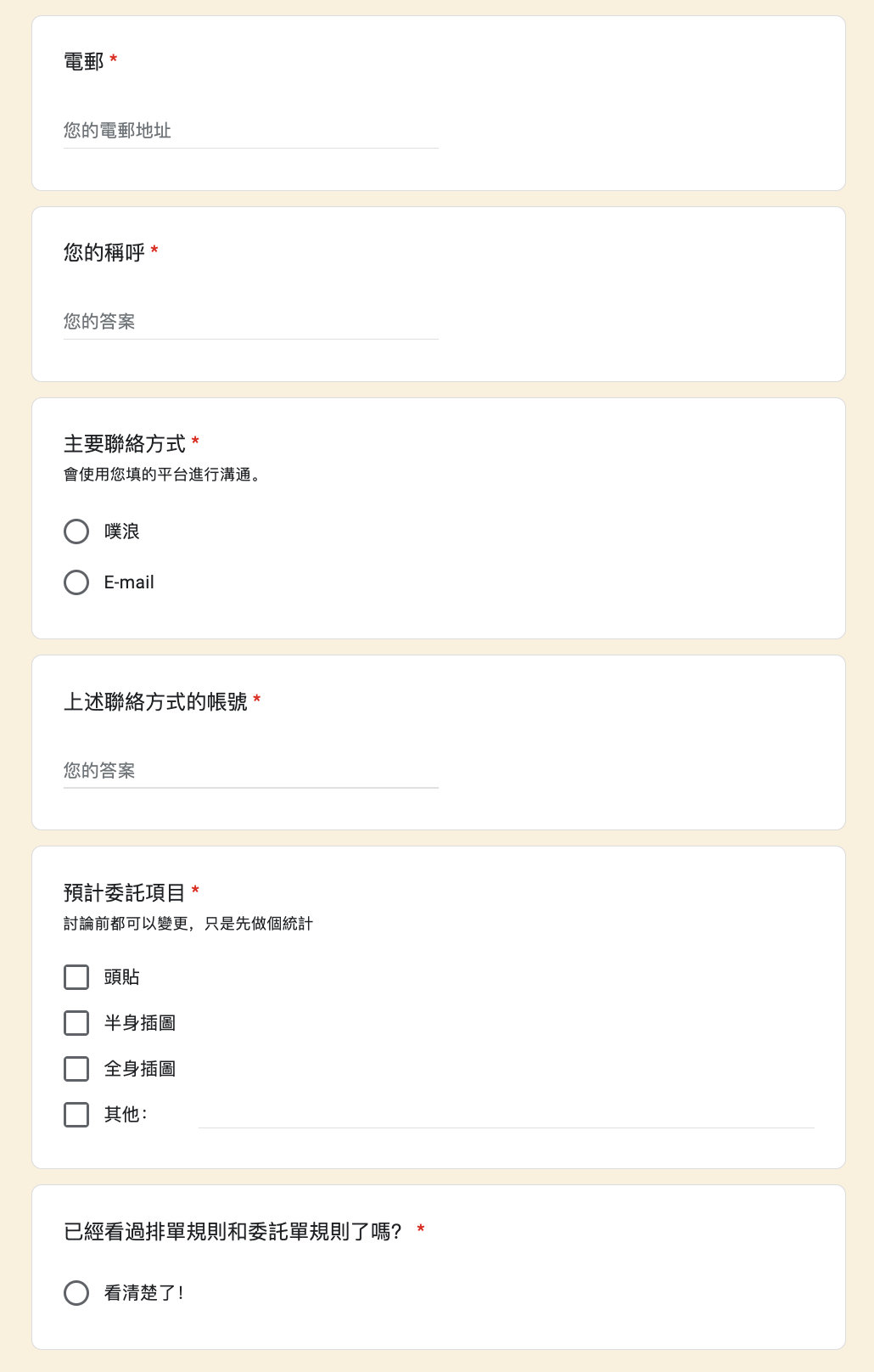Click the red asterisk beside 電郵
Viewport: 874px width, 1372px height.
point(114,59)
